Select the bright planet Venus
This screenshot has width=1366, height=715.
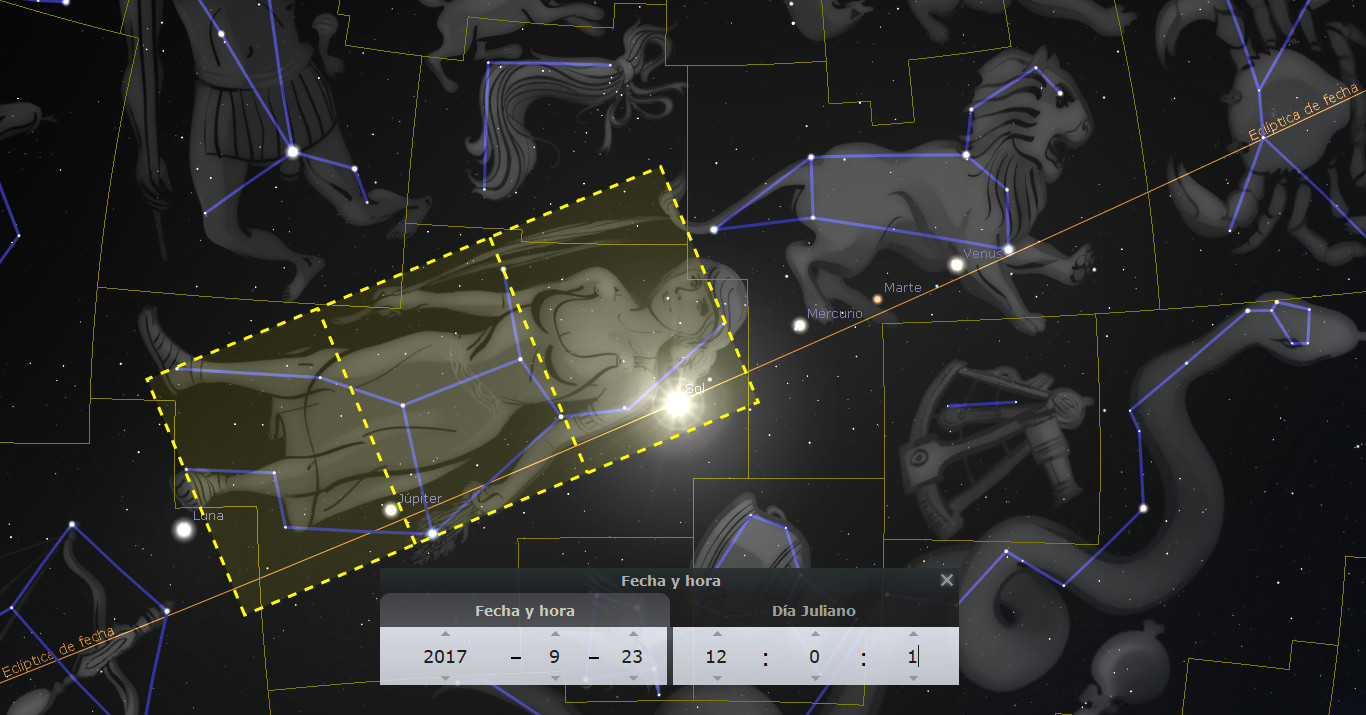point(957,265)
